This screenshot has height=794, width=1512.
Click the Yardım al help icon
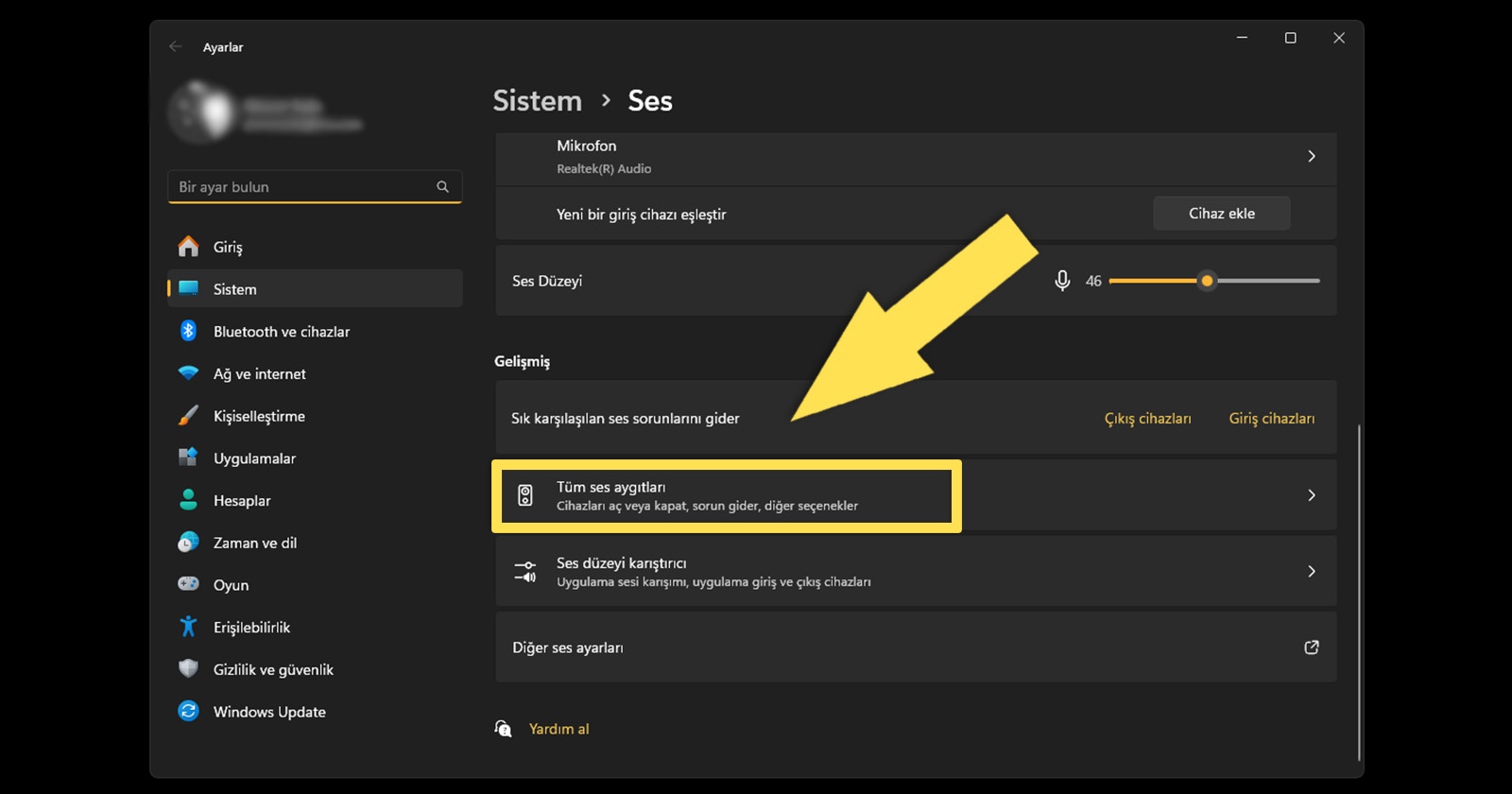coord(504,729)
